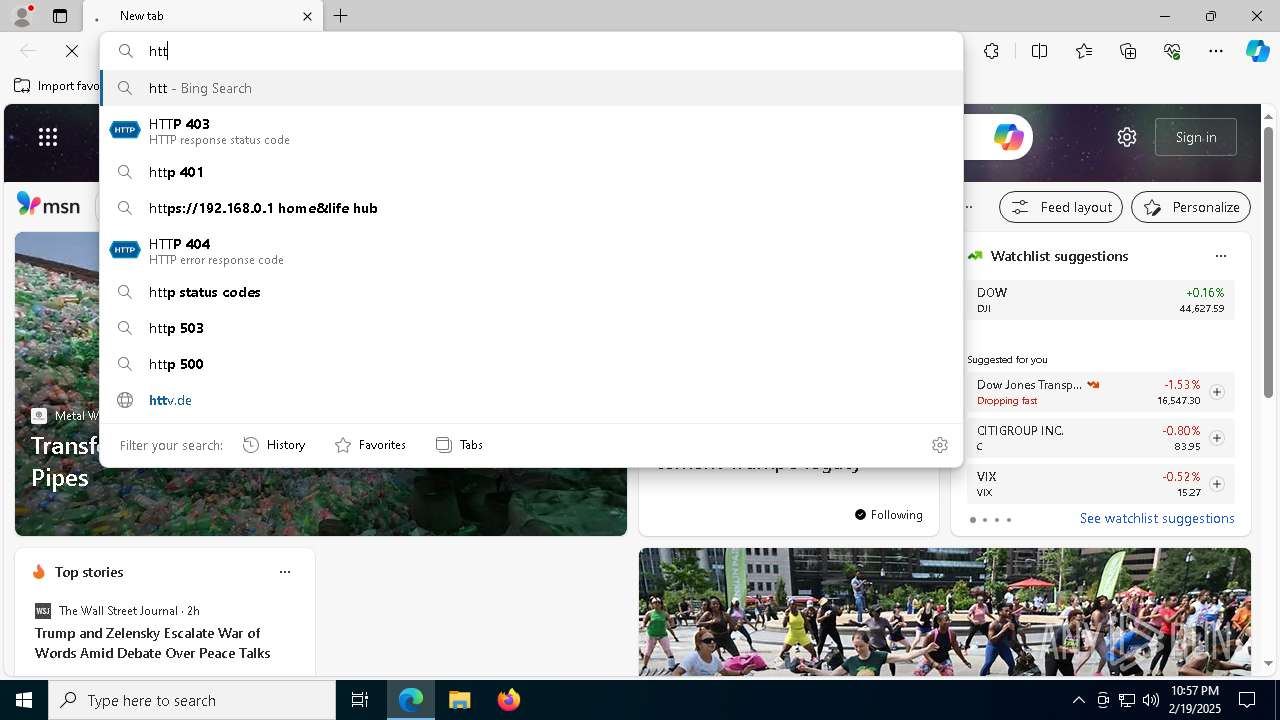The width and height of the screenshot is (1280, 720).
Task: Select the HTTP 404 suggestion
Action: (x=531, y=251)
